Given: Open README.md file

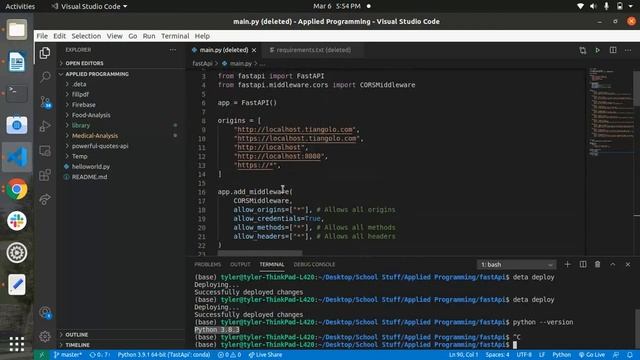Looking at the screenshot, I should (x=121, y=177).
